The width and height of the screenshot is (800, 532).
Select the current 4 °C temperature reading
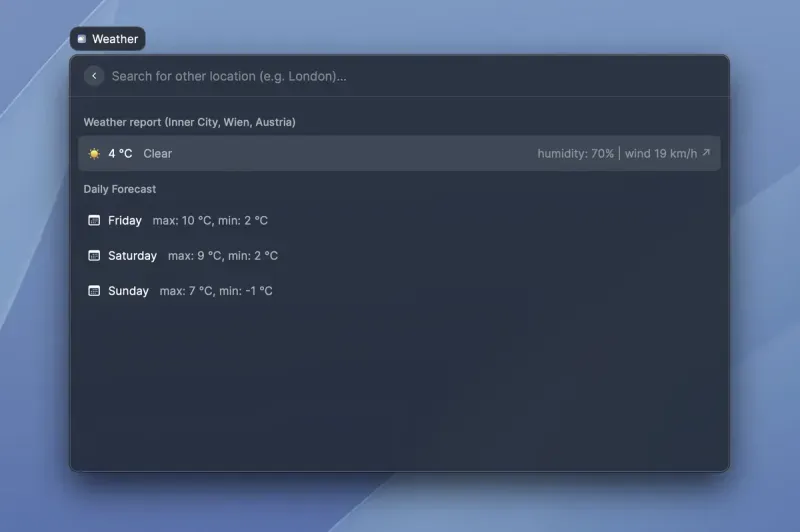[x=120, y=154]
